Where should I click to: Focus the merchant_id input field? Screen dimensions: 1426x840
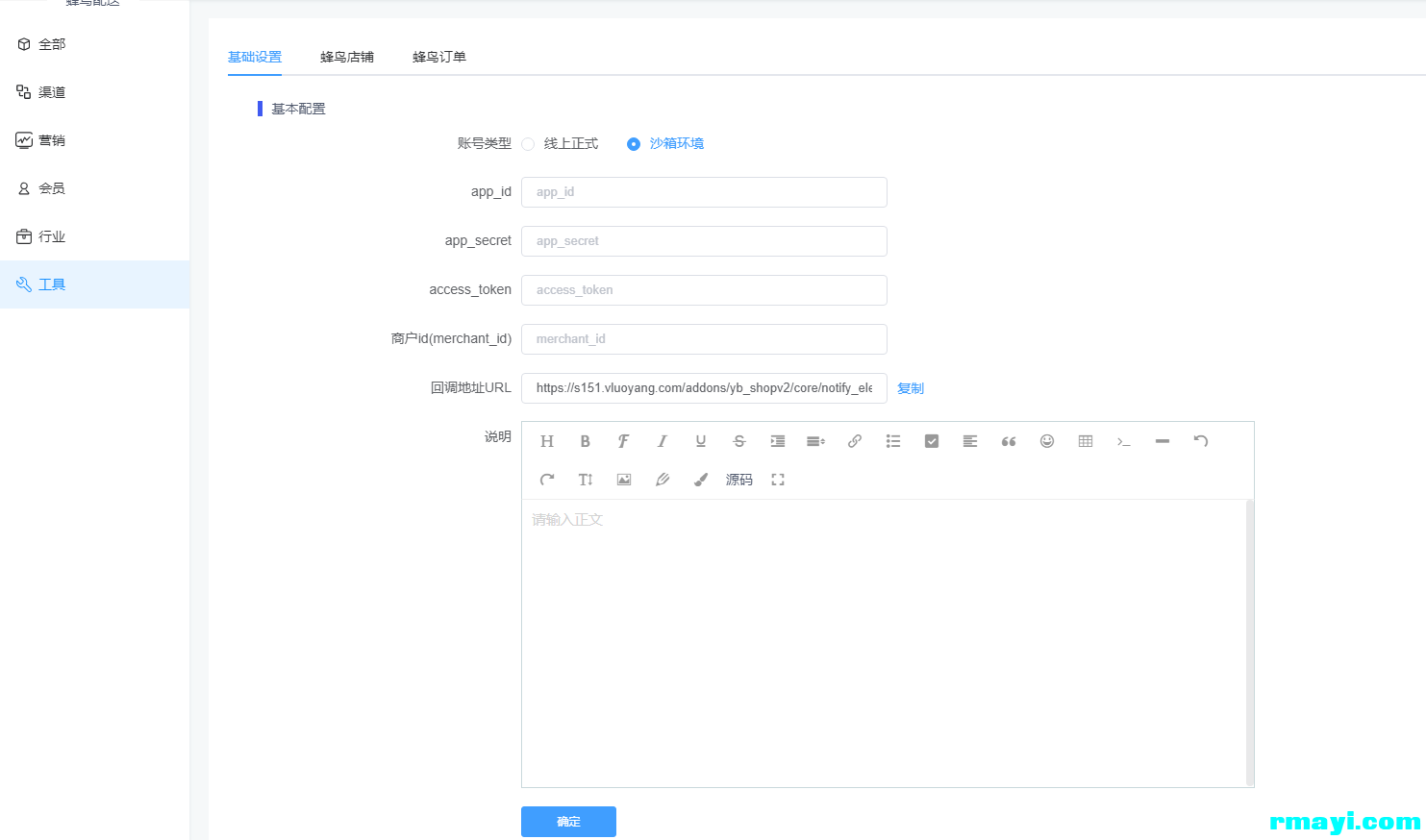coord(704,339)
